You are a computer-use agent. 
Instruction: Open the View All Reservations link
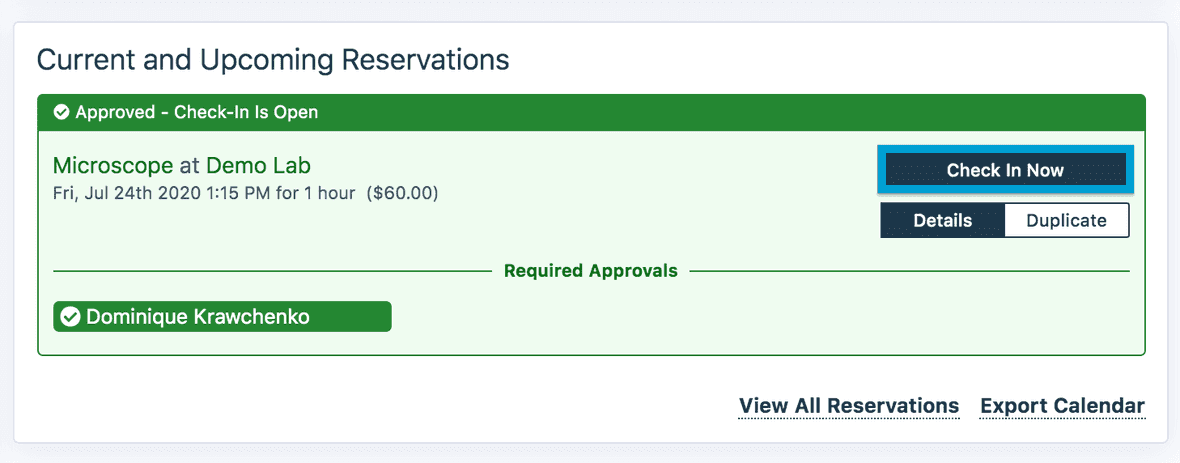coord(849,406)
